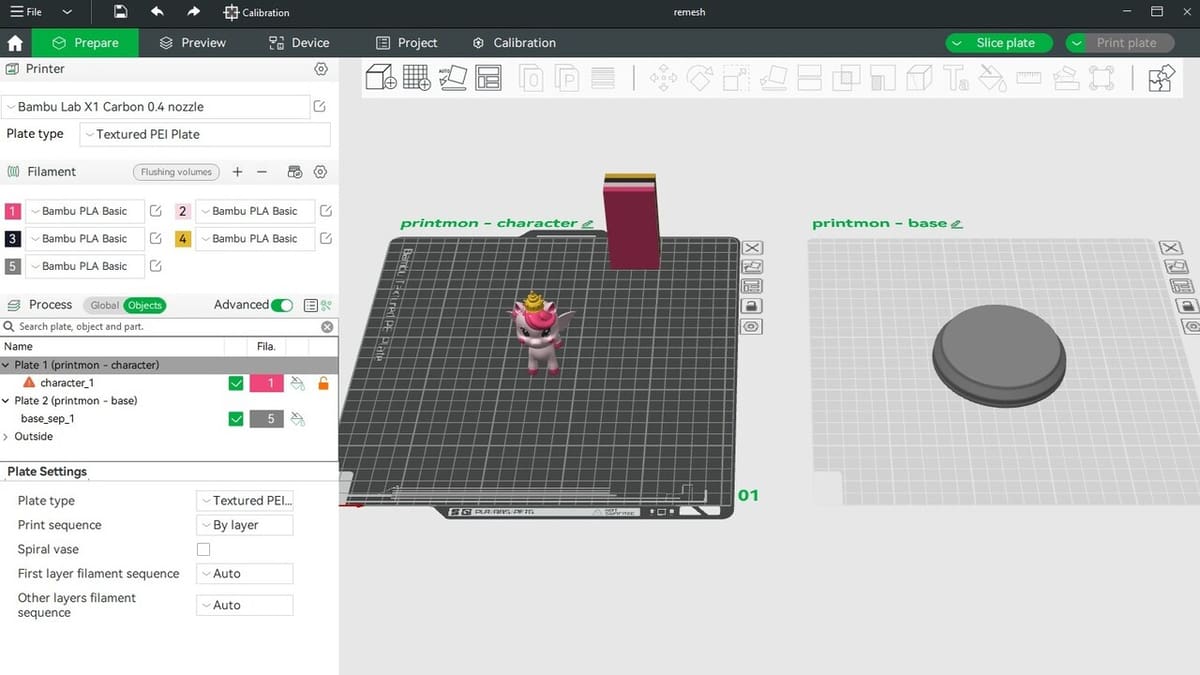Screen dimensions: 1200x675
Task: Open the Calibration tab
Action: [514, 43]
